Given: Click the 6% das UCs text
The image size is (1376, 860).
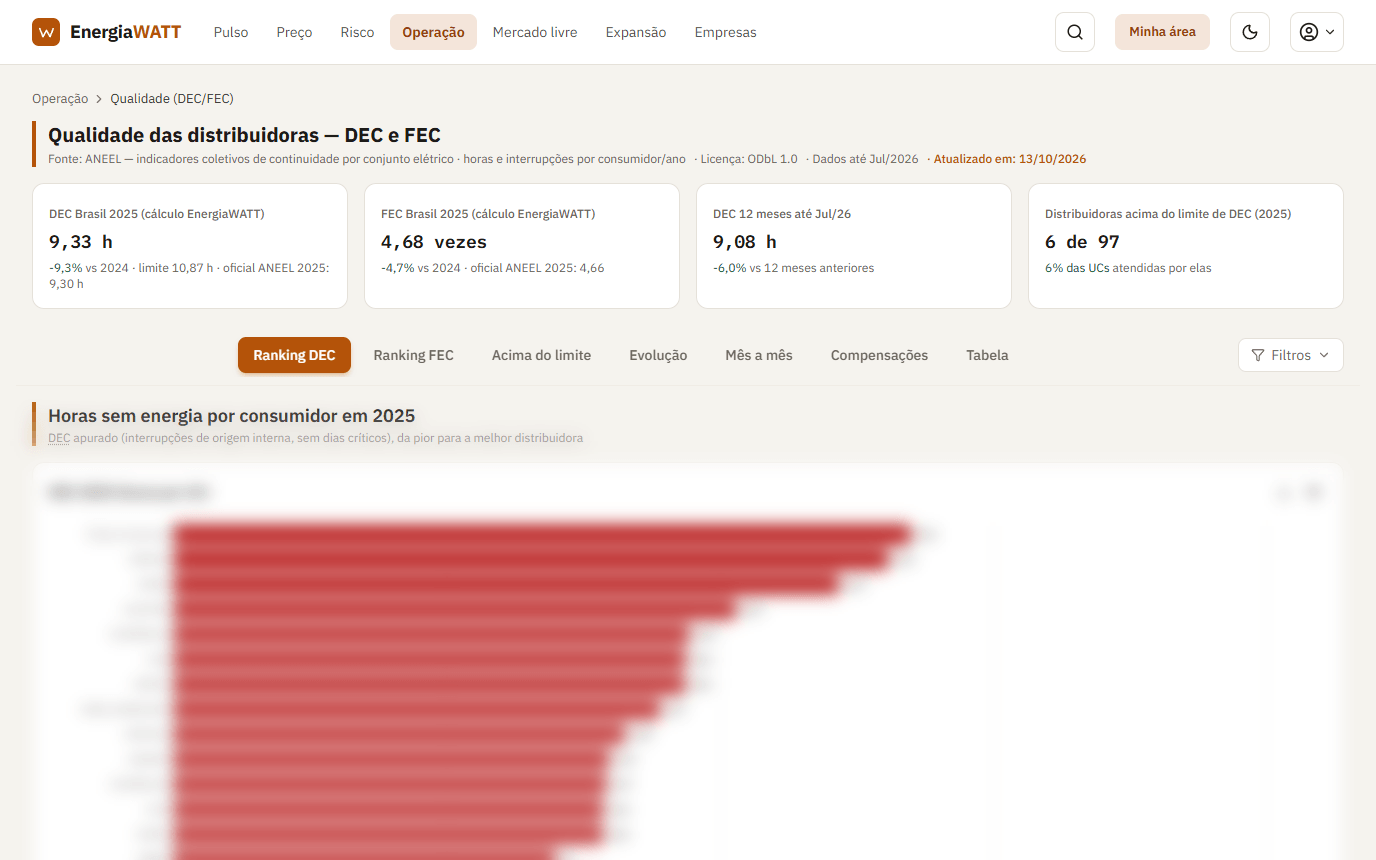Looking at the screenshot, I should point(1077,268).
